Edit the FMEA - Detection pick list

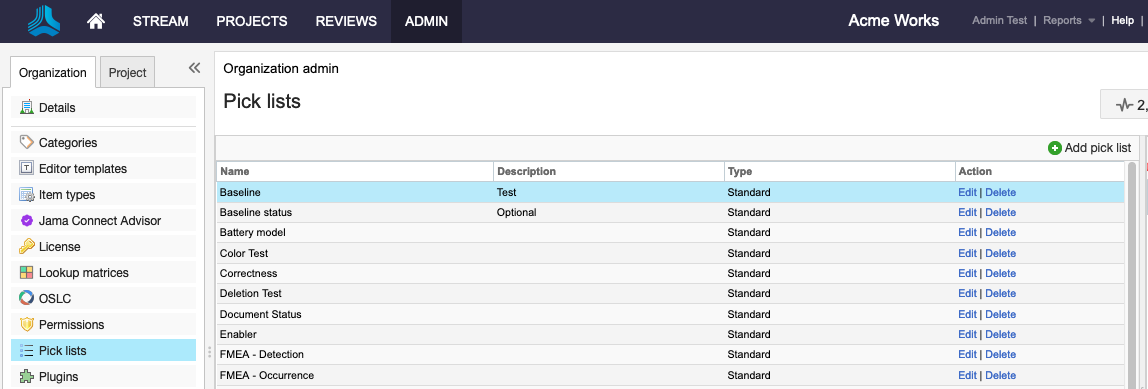(967, 354)
